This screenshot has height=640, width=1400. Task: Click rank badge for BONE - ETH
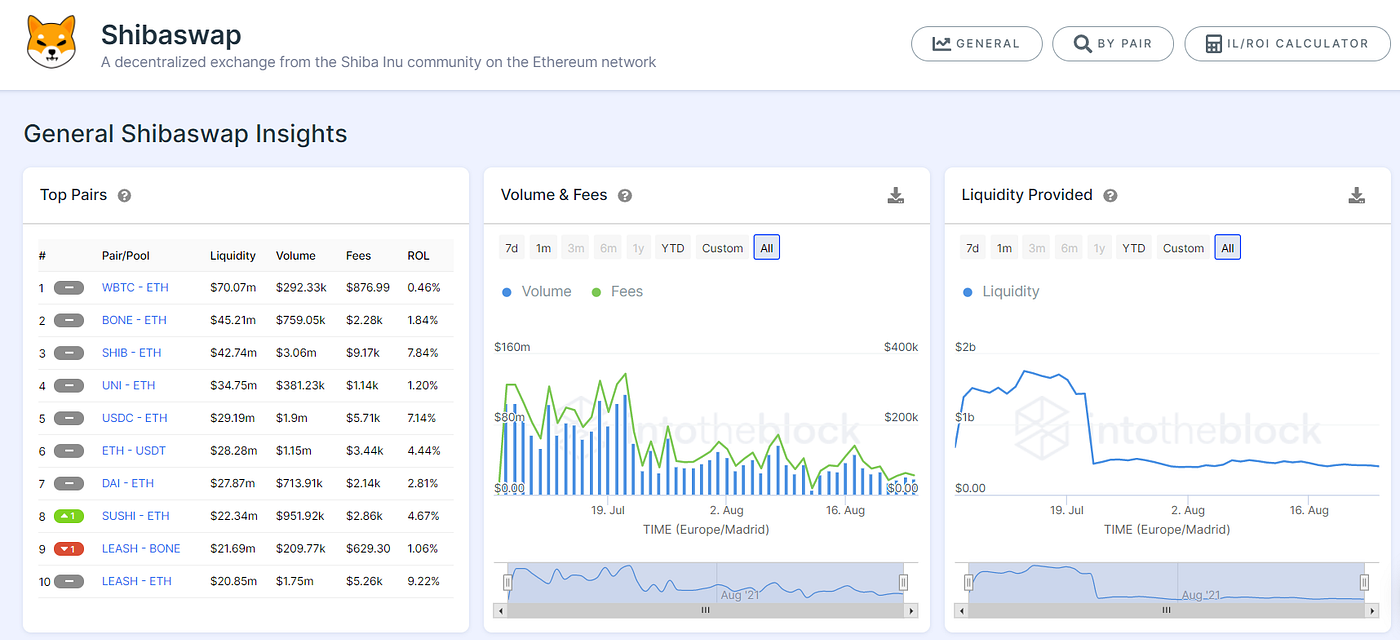coord(69,321)
